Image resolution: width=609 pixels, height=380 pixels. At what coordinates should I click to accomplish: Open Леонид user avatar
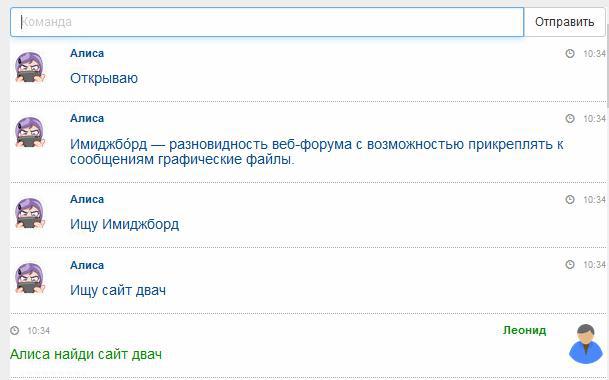[586, 344]
